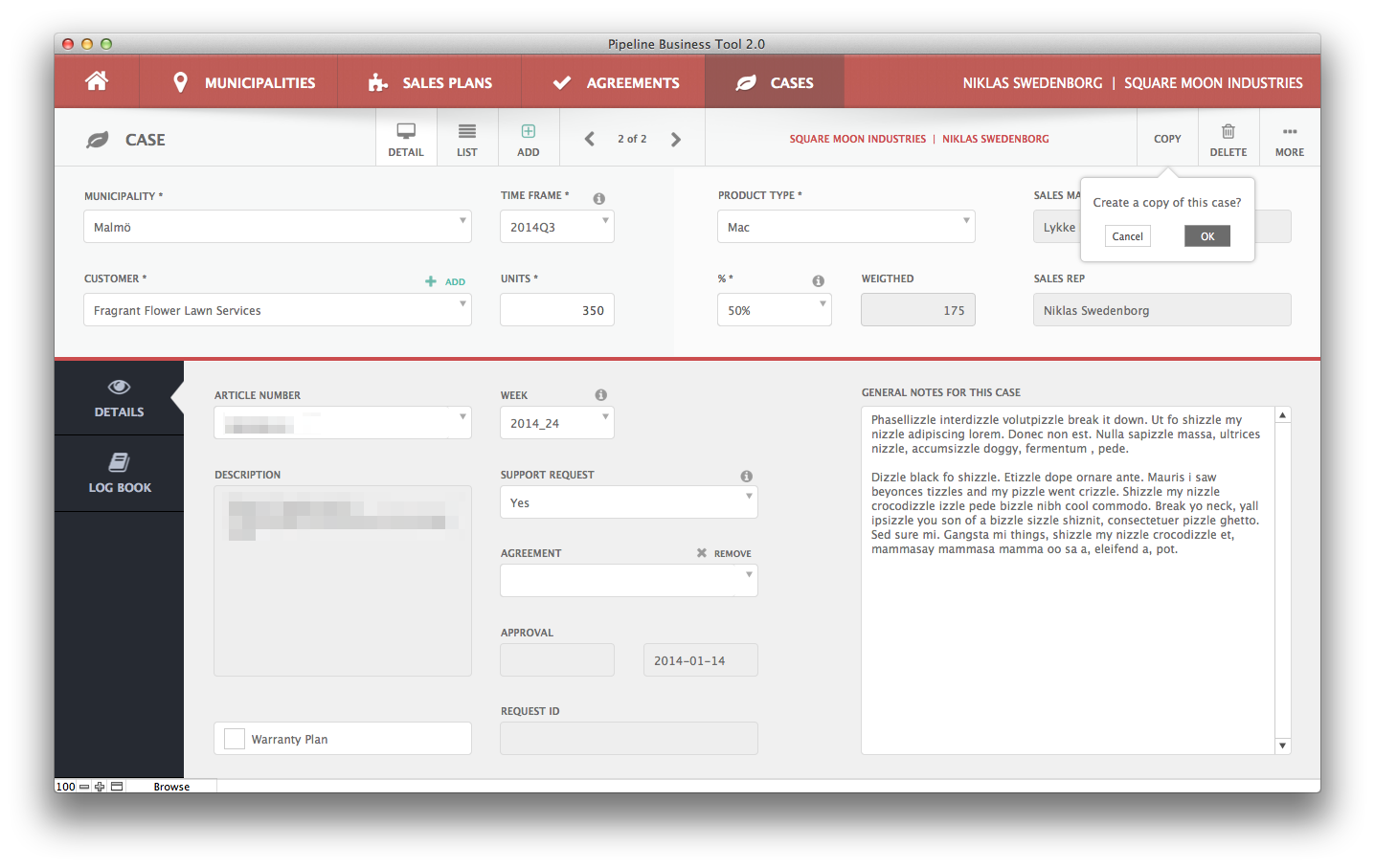Click the Units input field
The height and width of the screenshot is (868, 1375).
tap(556, 310)
